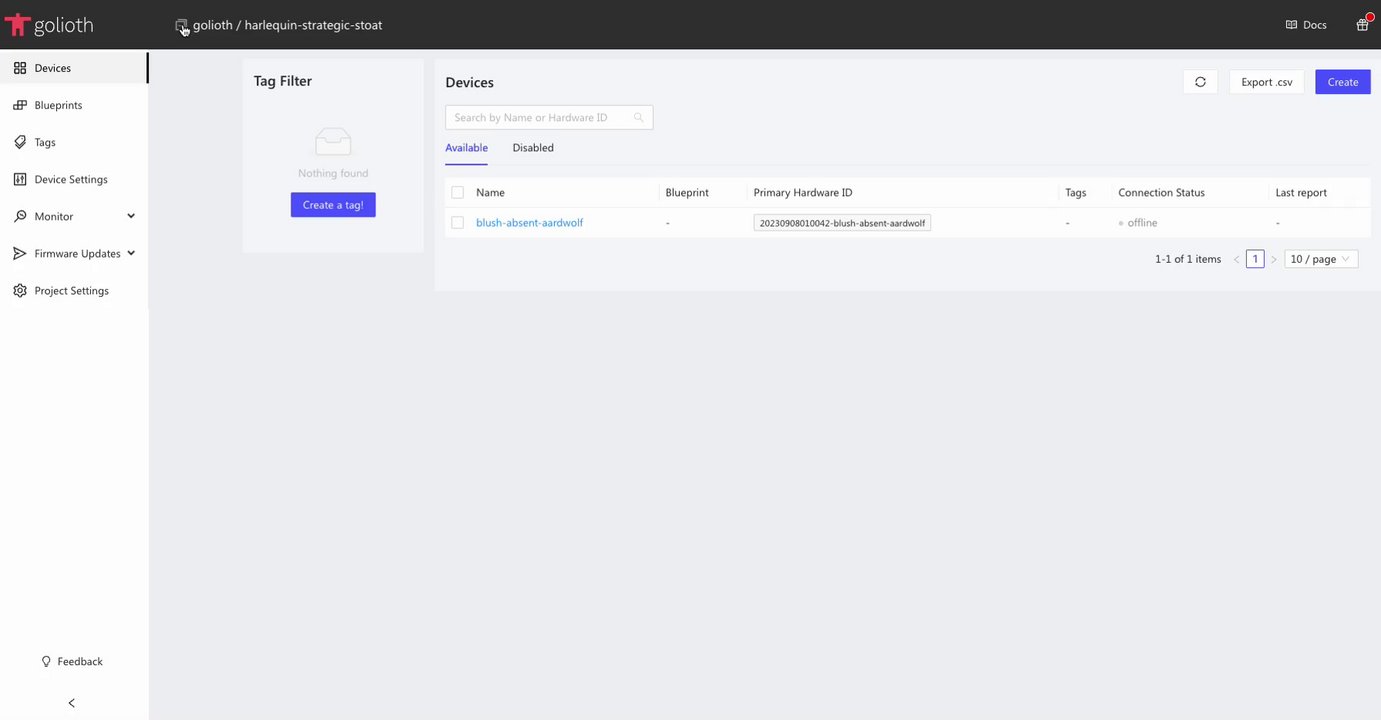
Task: Click the Create a tag! button
Action: 333,205
